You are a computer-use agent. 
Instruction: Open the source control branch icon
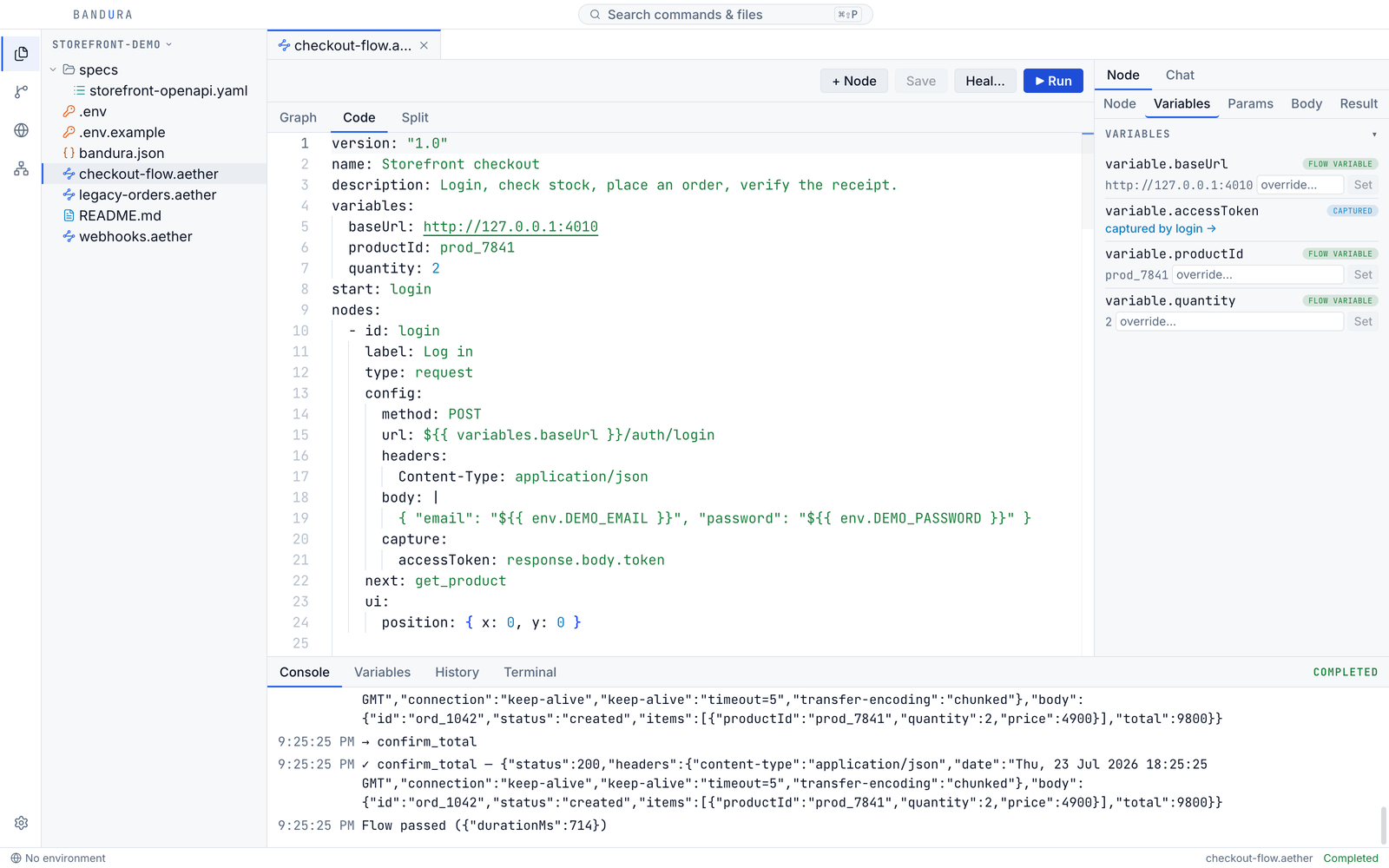[x=21, y=92]
